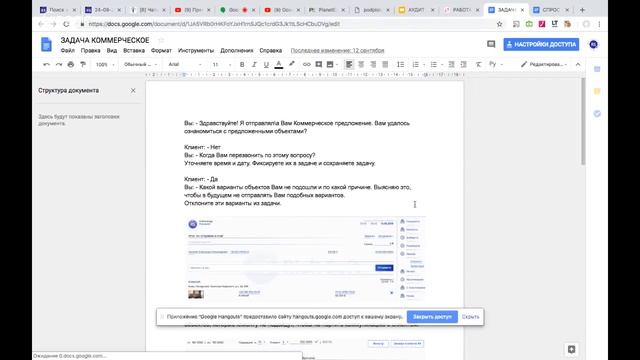The width and height of the screenshot is (640, 360).
Task: Bookmark this page with the star
Action: [x=499, y=24]
